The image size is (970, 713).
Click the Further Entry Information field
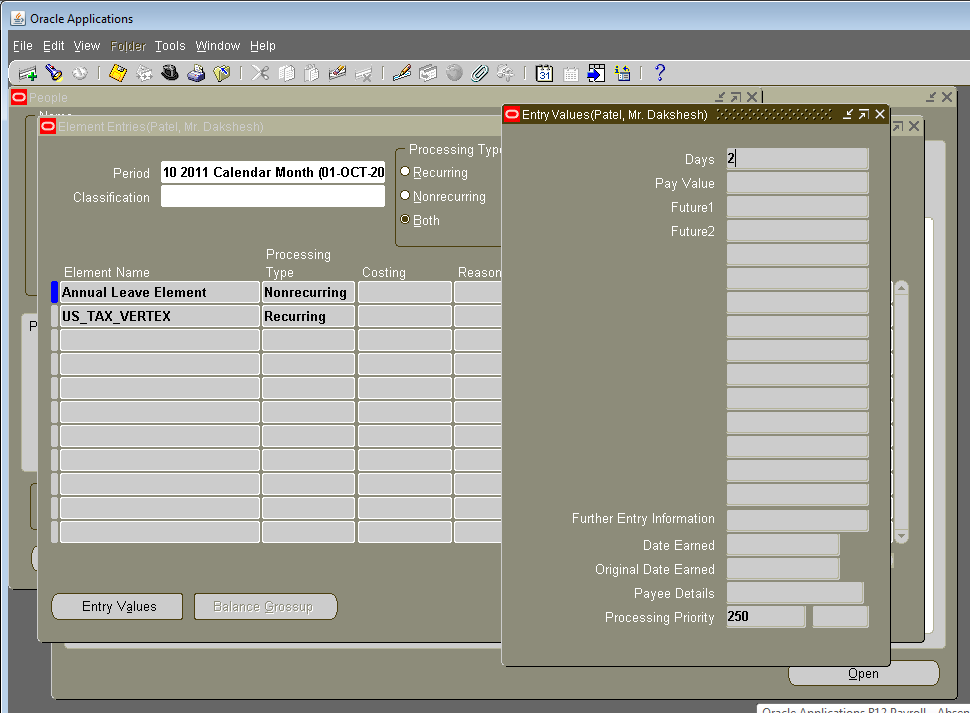[797, 521]
